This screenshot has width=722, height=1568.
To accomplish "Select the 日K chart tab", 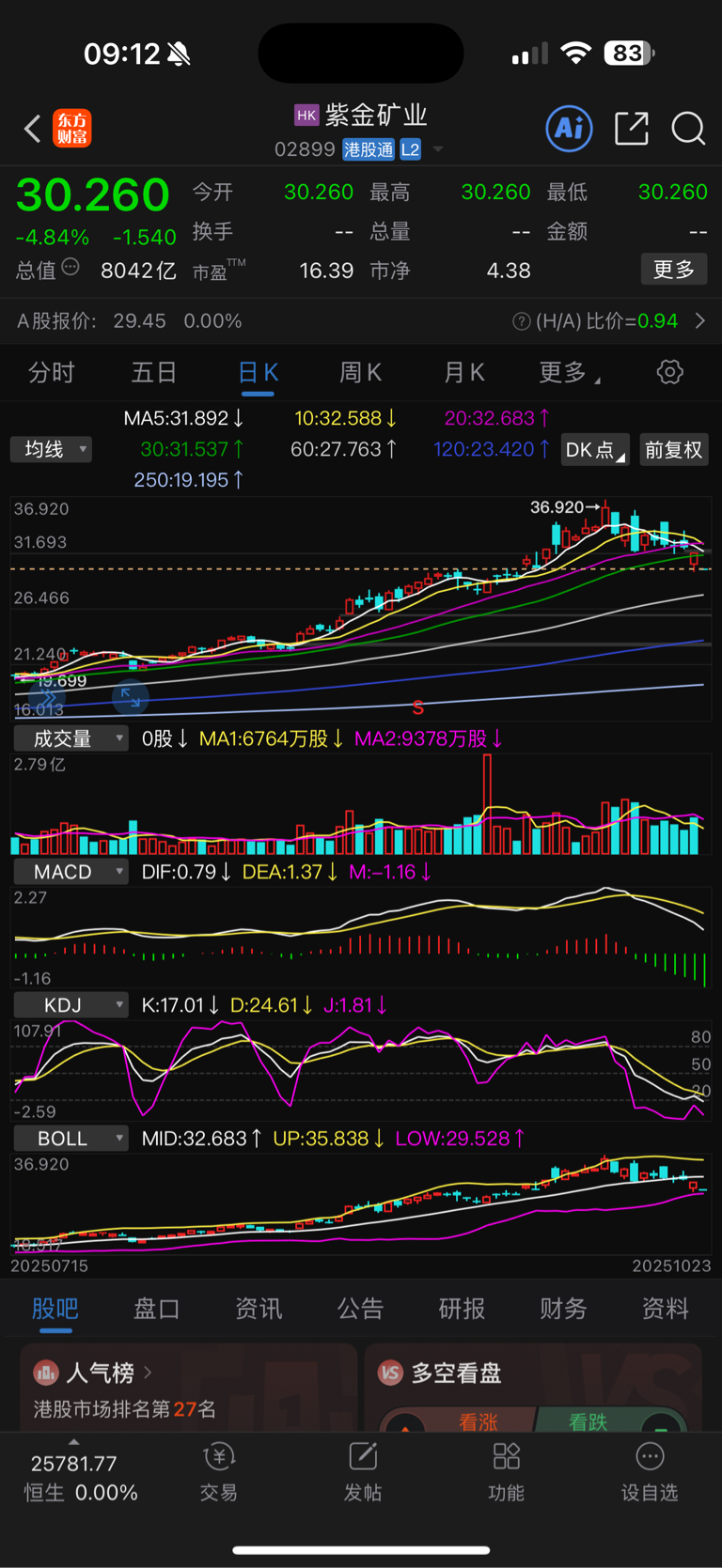I will click(x=258, y=373).
